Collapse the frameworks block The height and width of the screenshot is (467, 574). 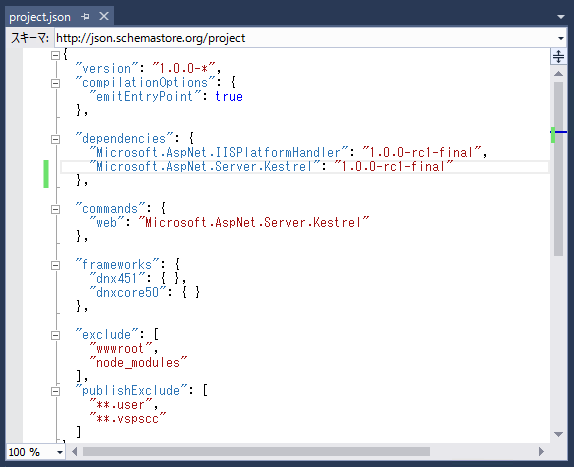[55, 265]
